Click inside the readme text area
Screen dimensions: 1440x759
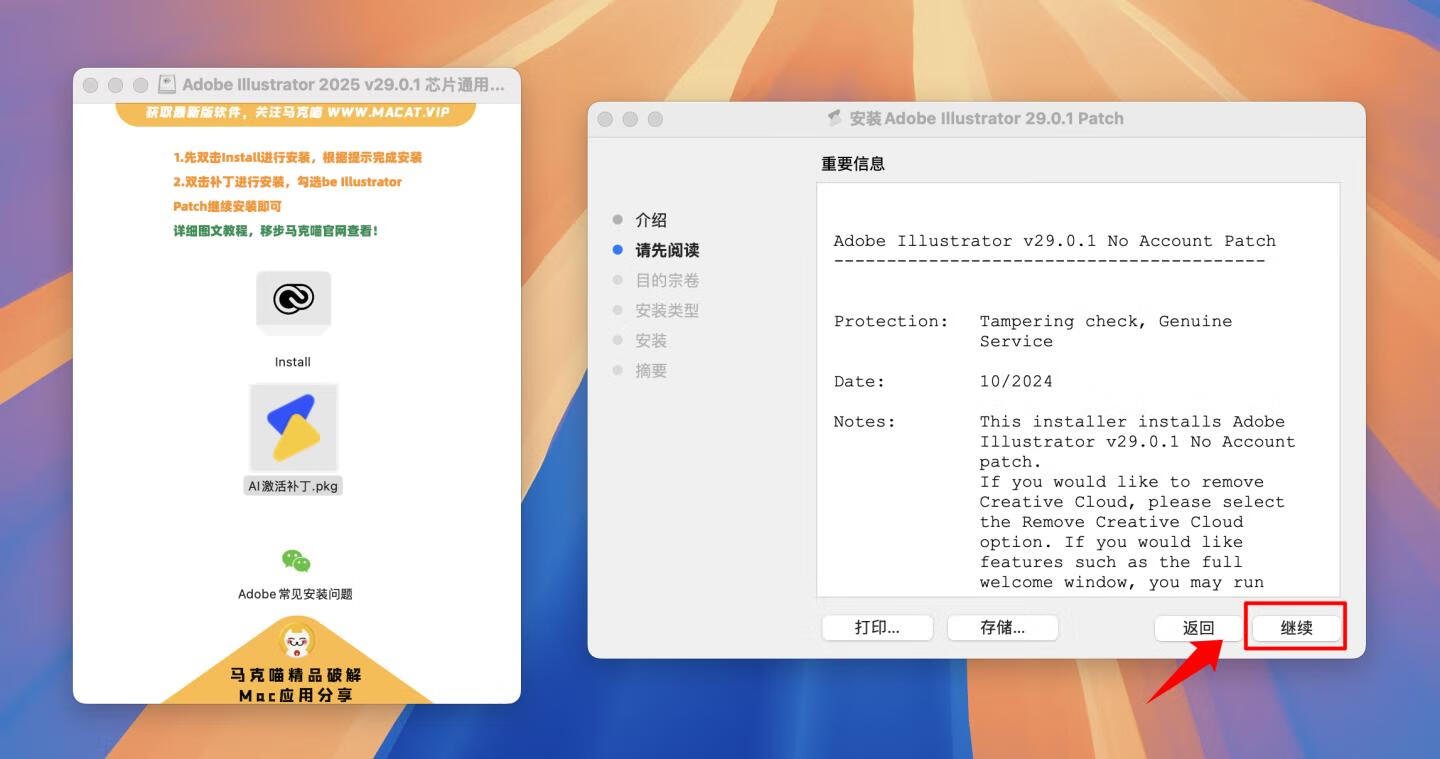[1078, 390]
